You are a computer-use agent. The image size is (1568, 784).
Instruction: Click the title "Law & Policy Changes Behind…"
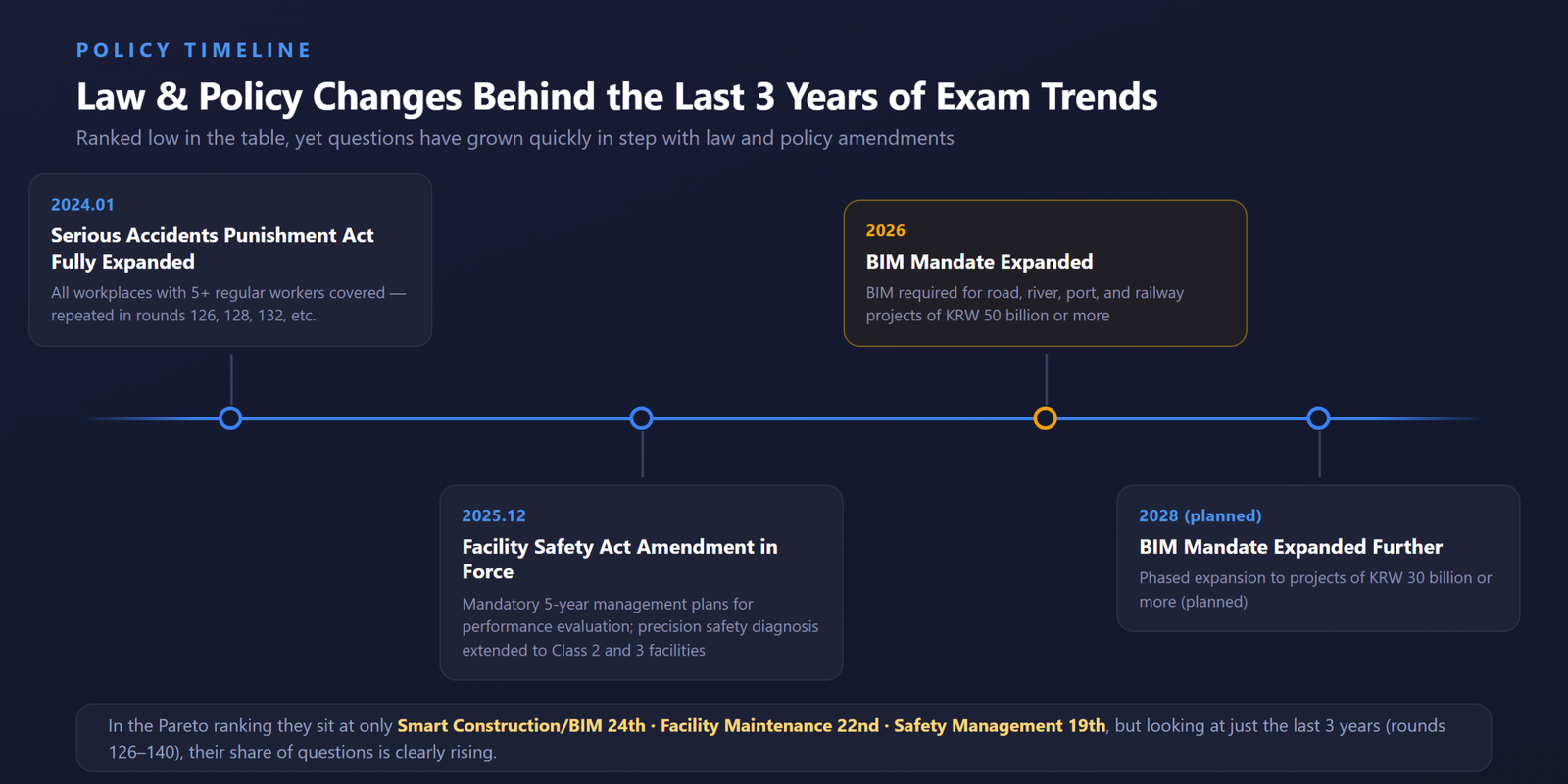tap(617, 96)
